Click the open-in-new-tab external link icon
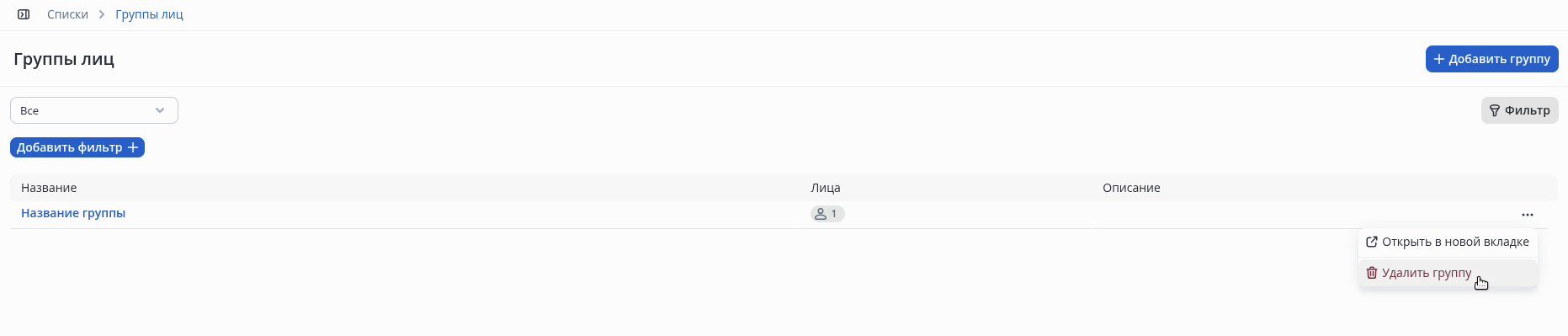The height and width of the screenshot is (336, 1568). (x=1372, y=242)
